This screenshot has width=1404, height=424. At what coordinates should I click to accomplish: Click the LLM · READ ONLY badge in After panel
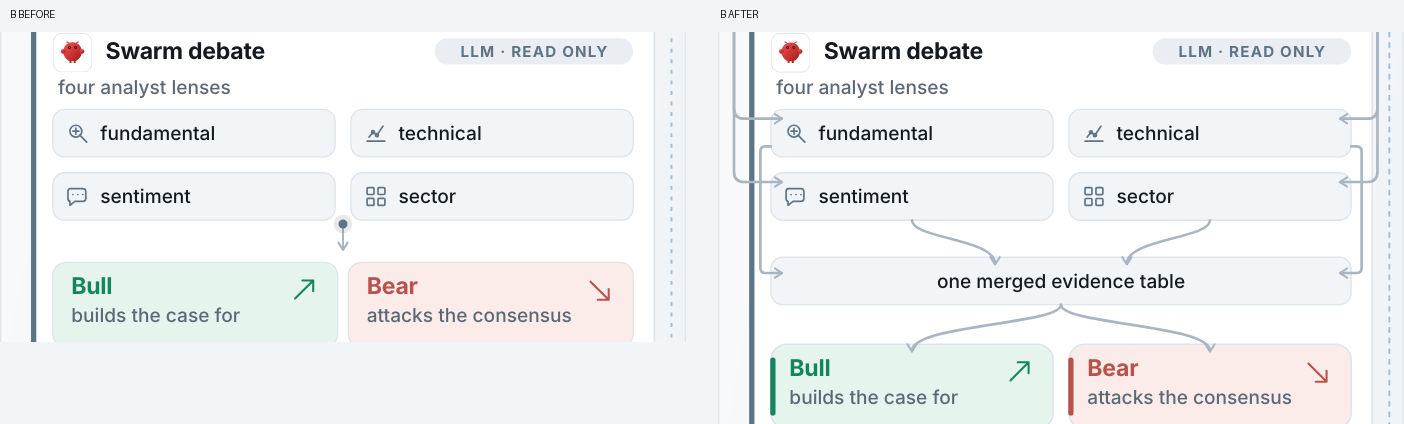click(x=1252, y=52)
